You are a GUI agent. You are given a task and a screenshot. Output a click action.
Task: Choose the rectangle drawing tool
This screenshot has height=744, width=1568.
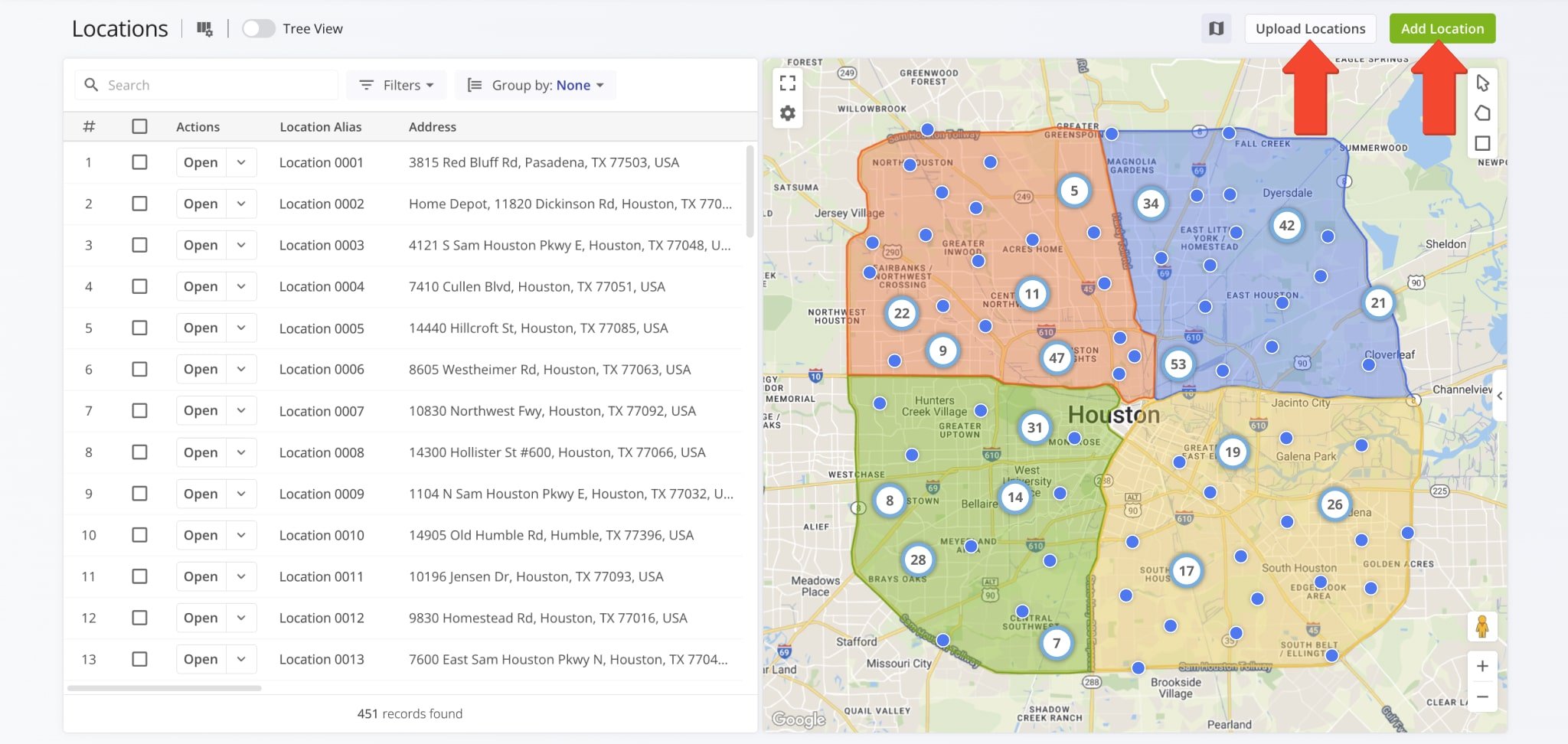tap(1482, 143)
